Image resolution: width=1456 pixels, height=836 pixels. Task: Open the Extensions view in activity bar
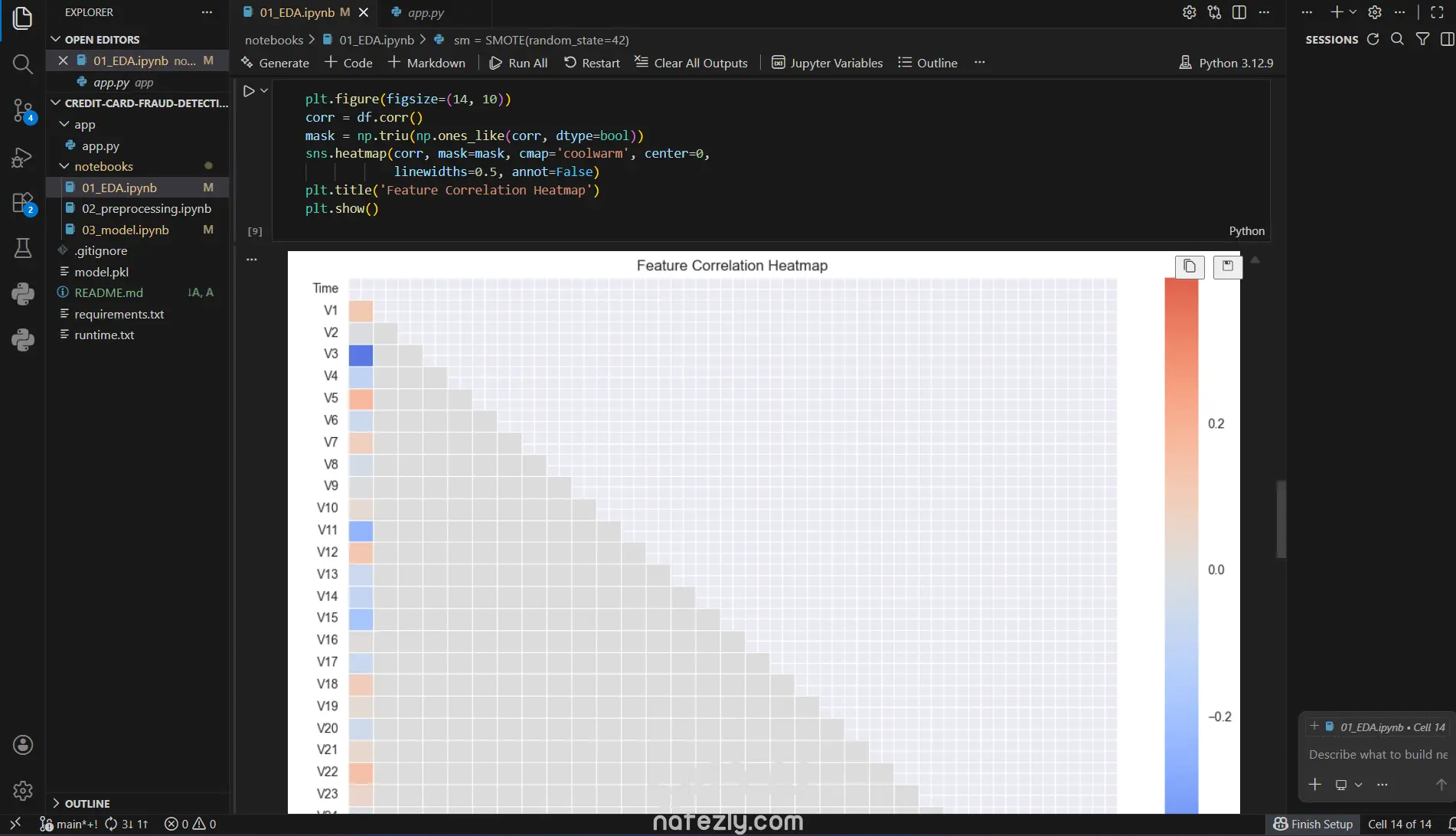point(23,203)
